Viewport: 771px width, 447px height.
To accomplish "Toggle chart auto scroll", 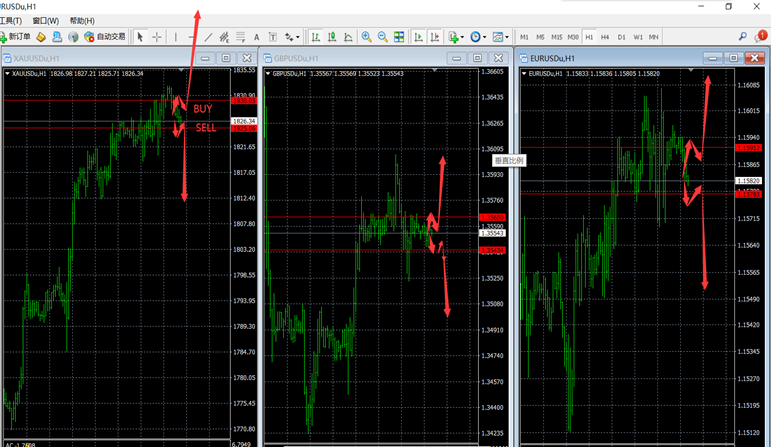I will click(x=418, y=38).
